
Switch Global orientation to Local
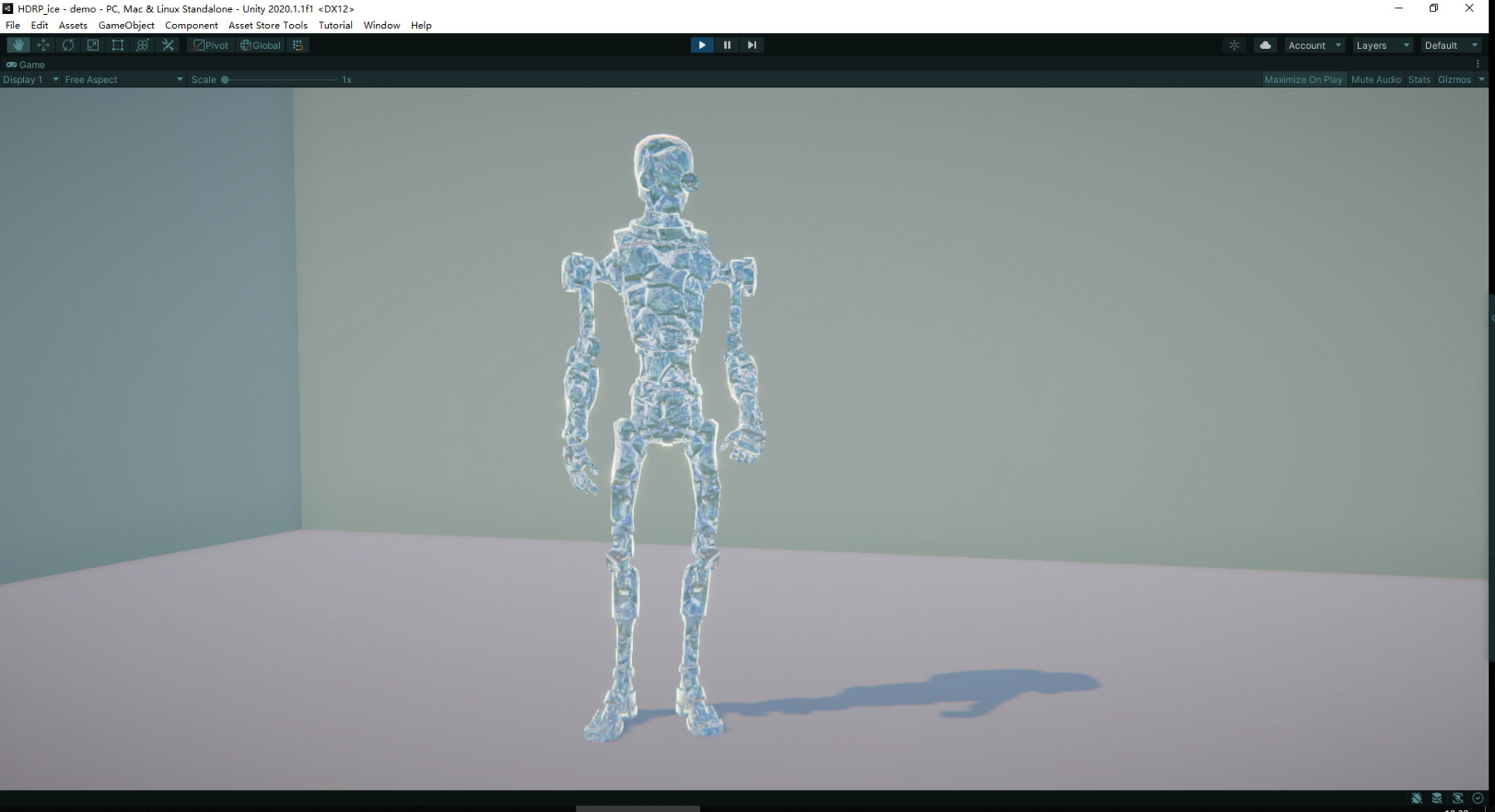click(259, 45)
